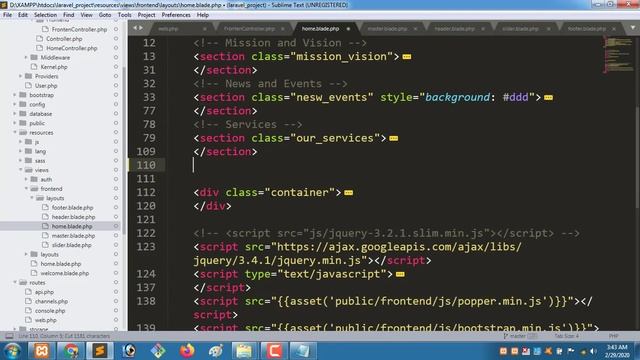Open FrontenController.php in the sidebar
This screenshot has width=640, height=360.
tap(79, 29)
